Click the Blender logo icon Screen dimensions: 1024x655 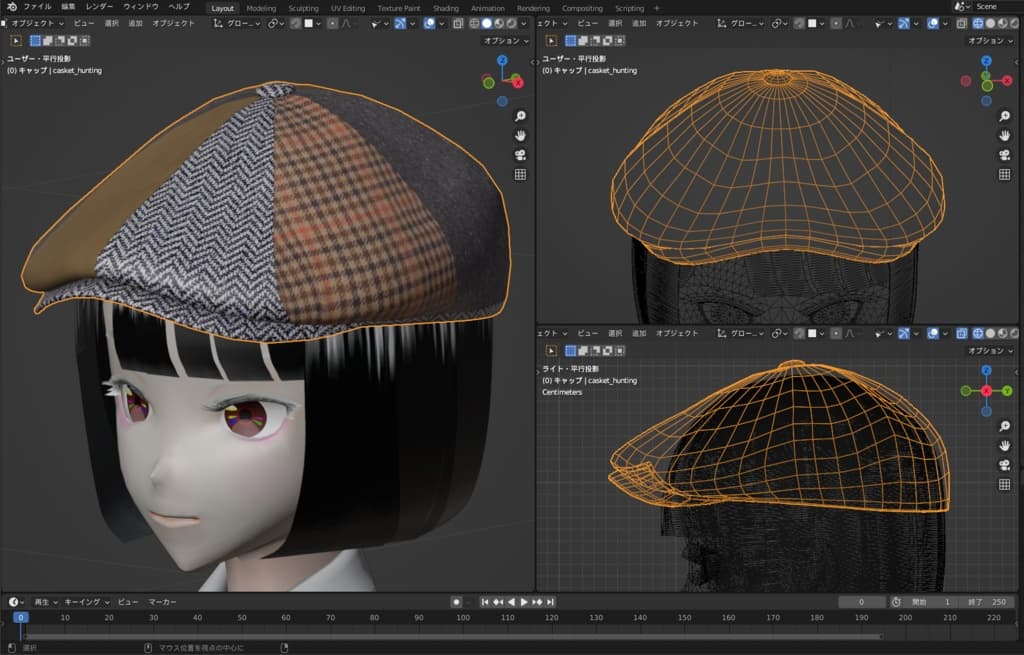pos(11,7)
